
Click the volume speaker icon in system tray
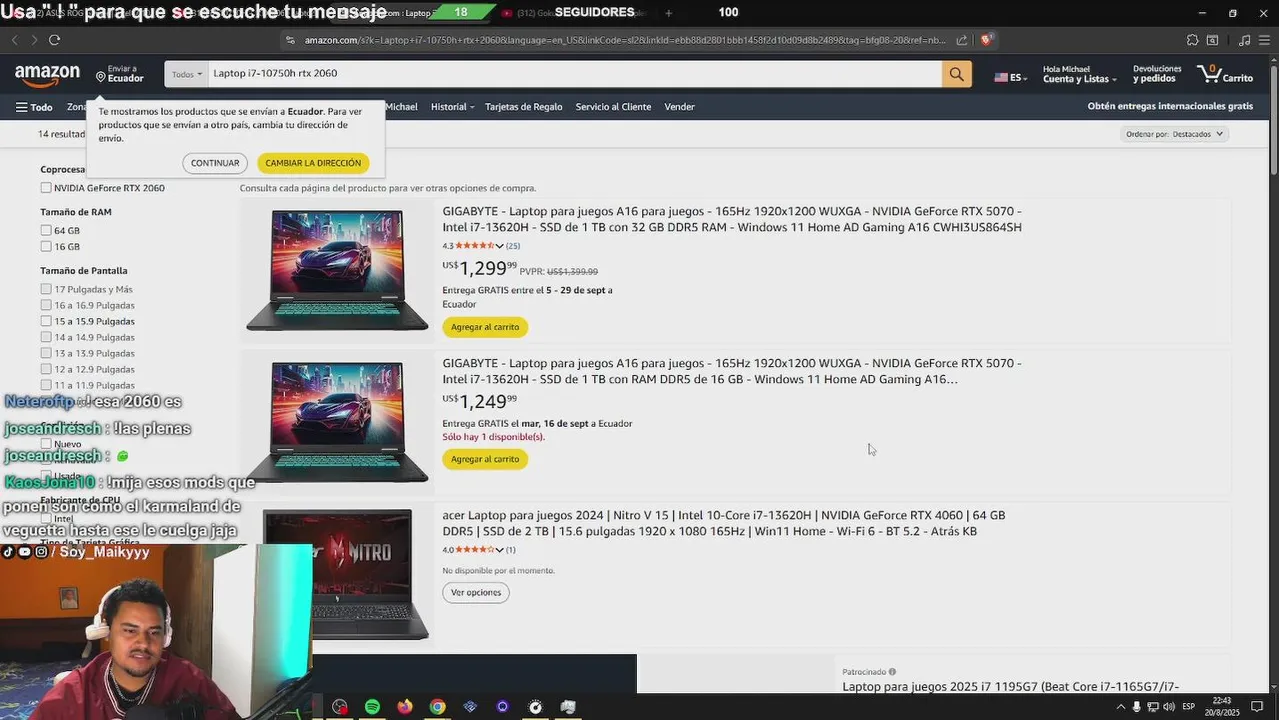point(1169,707)
